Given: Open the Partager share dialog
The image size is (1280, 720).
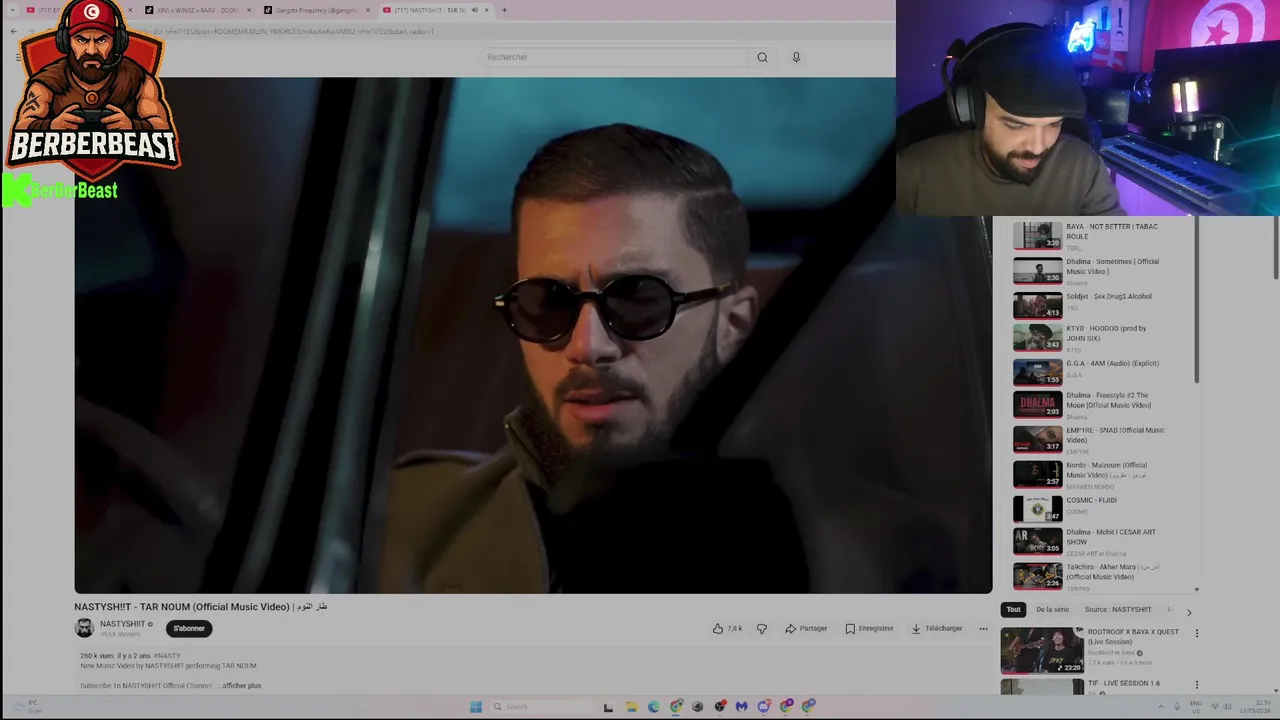Looking at the screenshot, I should [x=806, y=629].
